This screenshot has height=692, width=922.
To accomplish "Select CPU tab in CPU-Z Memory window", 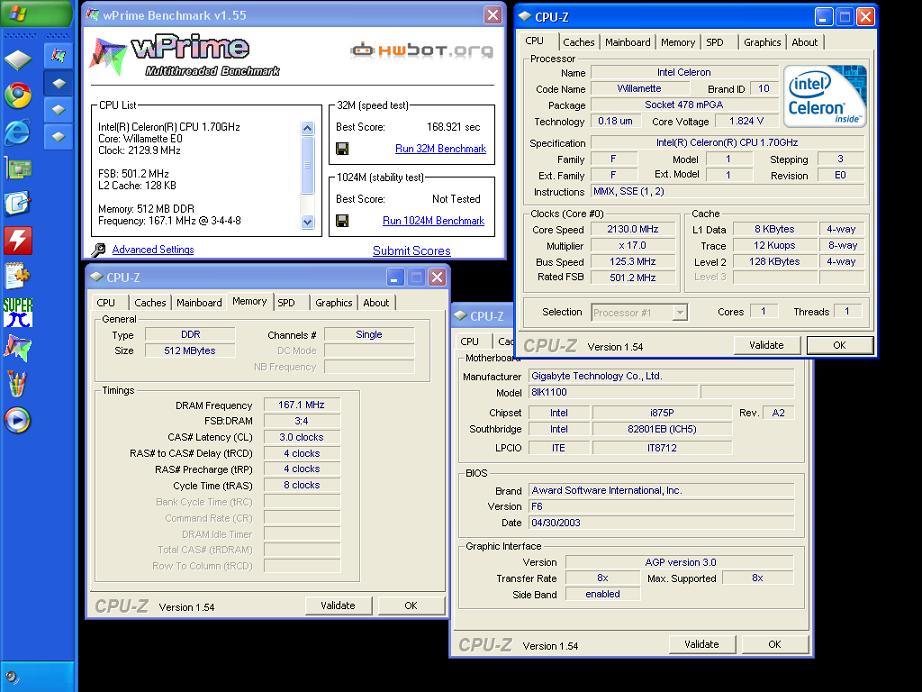I will tap(106, 303).
